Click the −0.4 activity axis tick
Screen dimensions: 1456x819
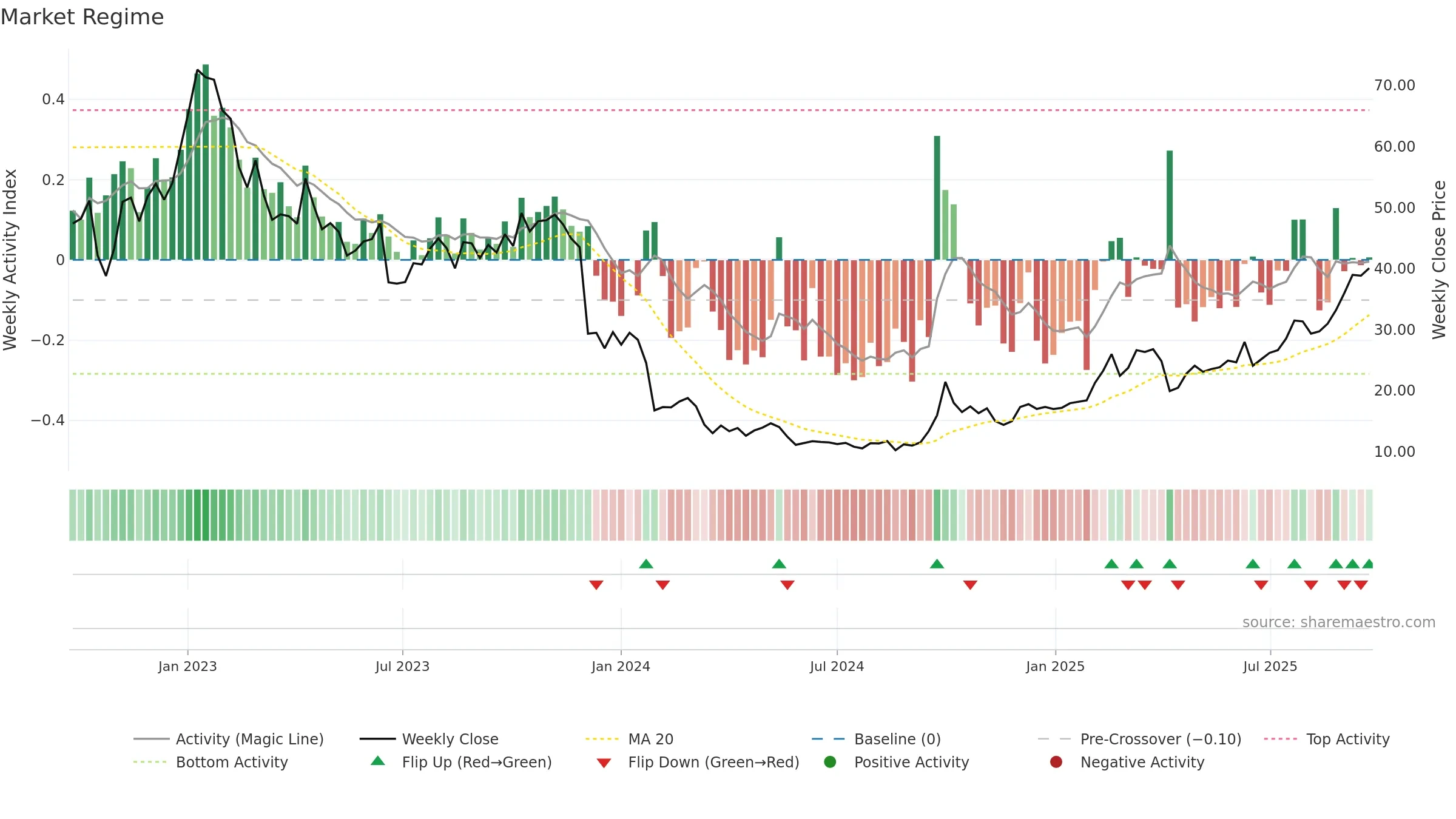47,420
